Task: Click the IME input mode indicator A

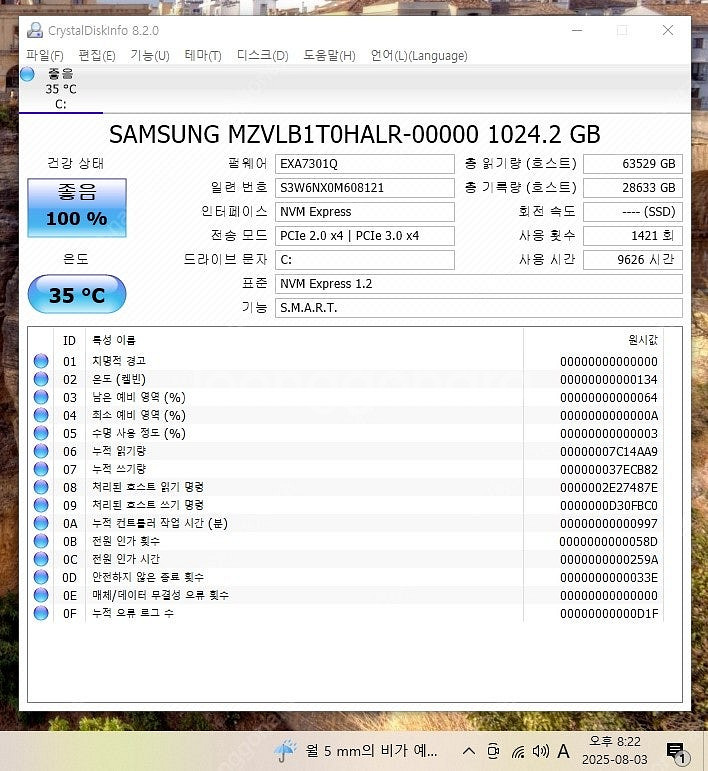Action: [x=563, y=751]
